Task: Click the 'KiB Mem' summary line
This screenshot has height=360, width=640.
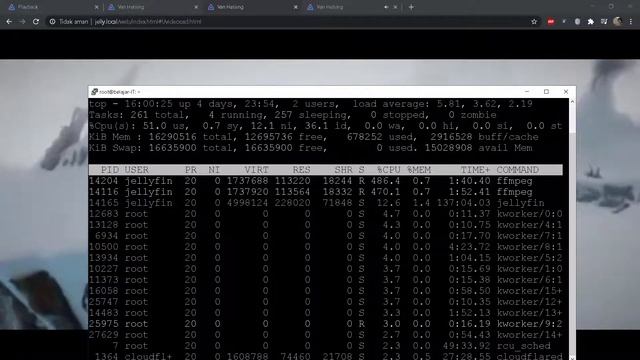Action: point(313,137)
